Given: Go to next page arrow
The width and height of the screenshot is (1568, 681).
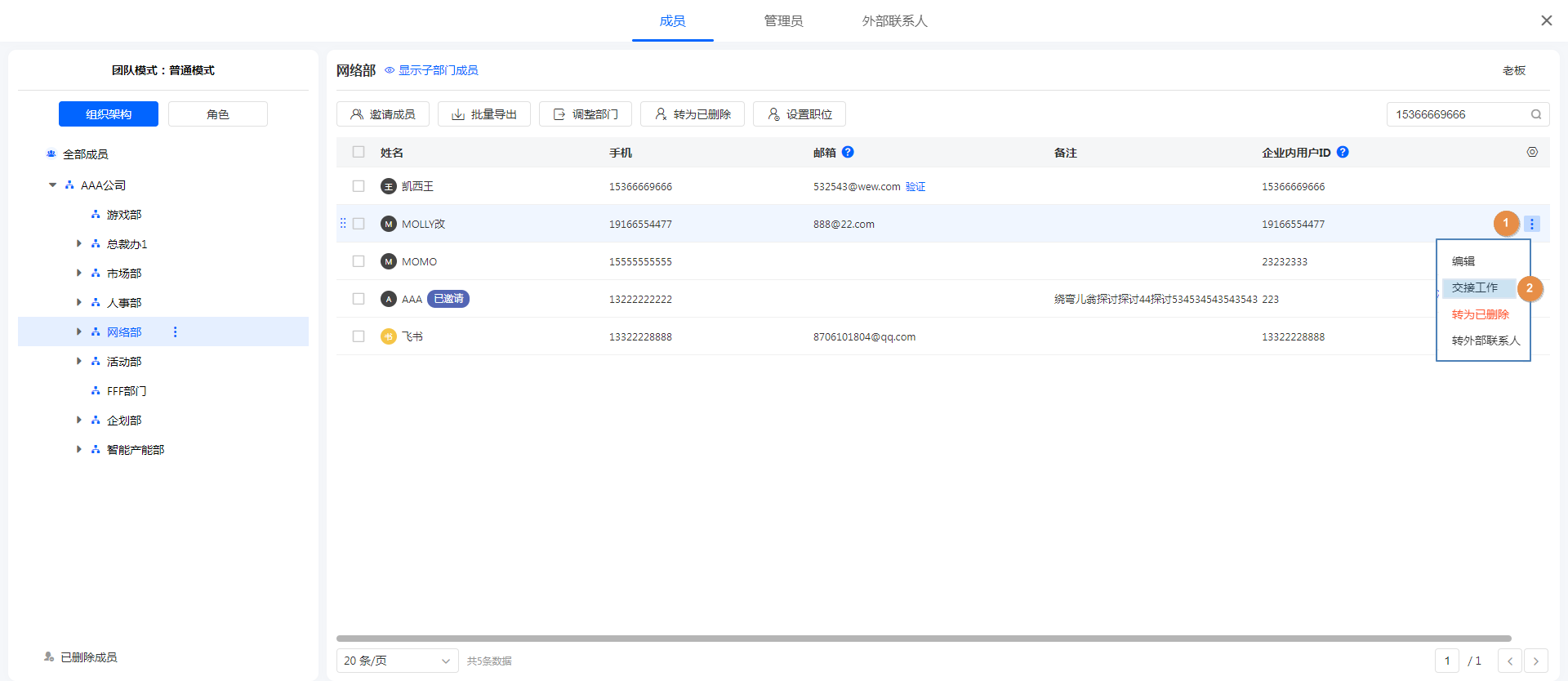Looking at the screenshot, I should (x=1535, y=661).
